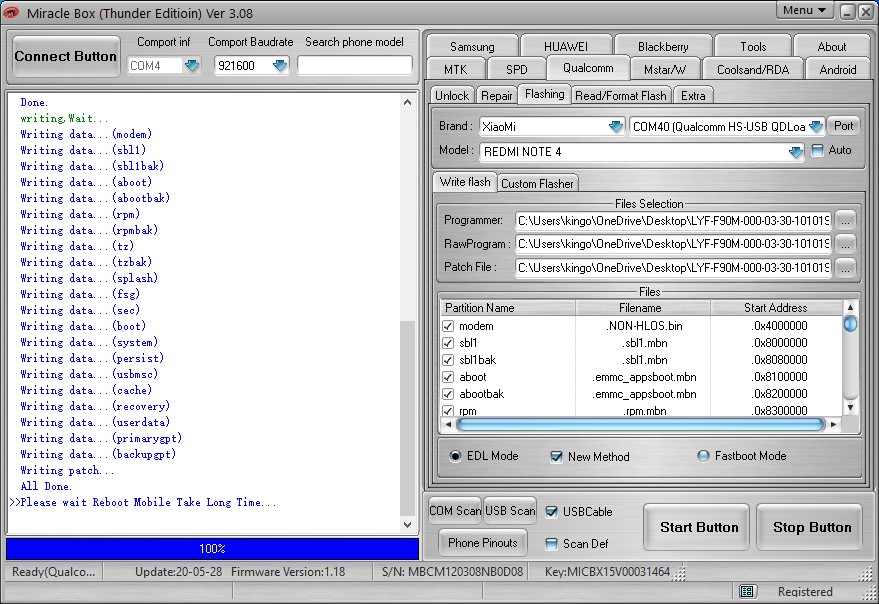This screenshot has width=879, height=604.
Task: Open the Model REDMI NOTE 4 dropdown
Action: tap(795, 152)
